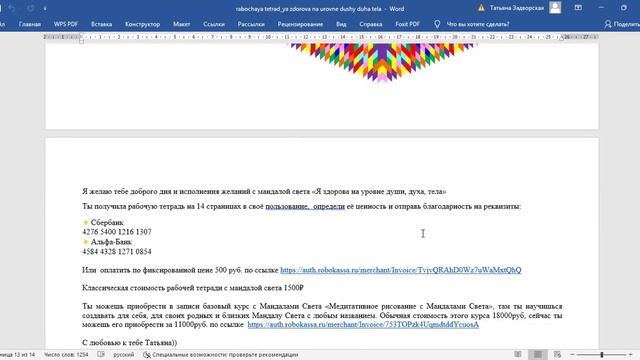
Task: Click the colorful mandala image on the previous page
Action: point(382,62)
